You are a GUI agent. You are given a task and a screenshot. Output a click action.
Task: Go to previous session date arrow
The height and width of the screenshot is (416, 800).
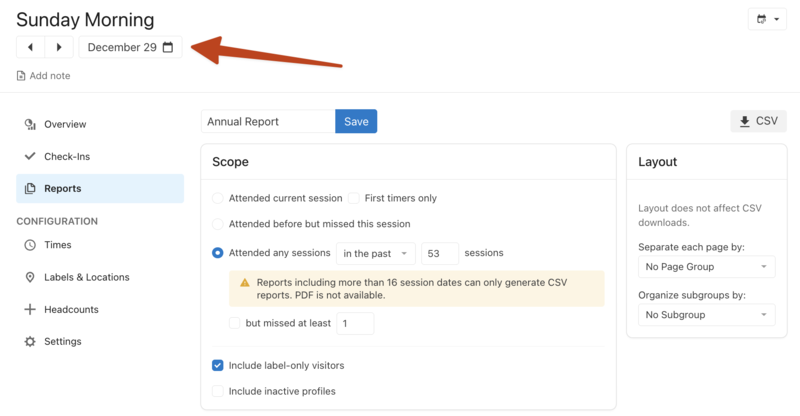(x=31, y=47)
